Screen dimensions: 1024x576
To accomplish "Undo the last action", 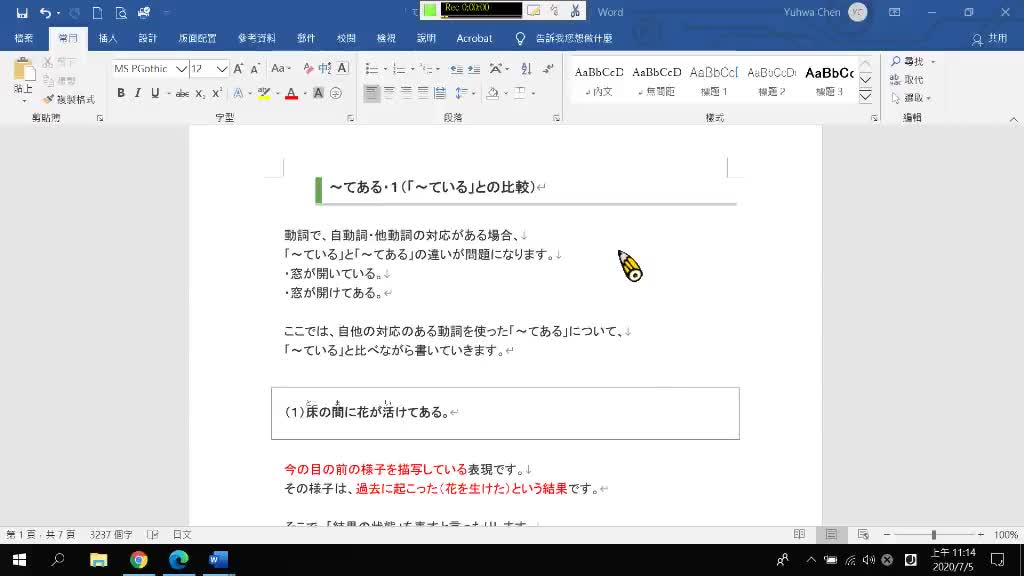I will 44,12.
